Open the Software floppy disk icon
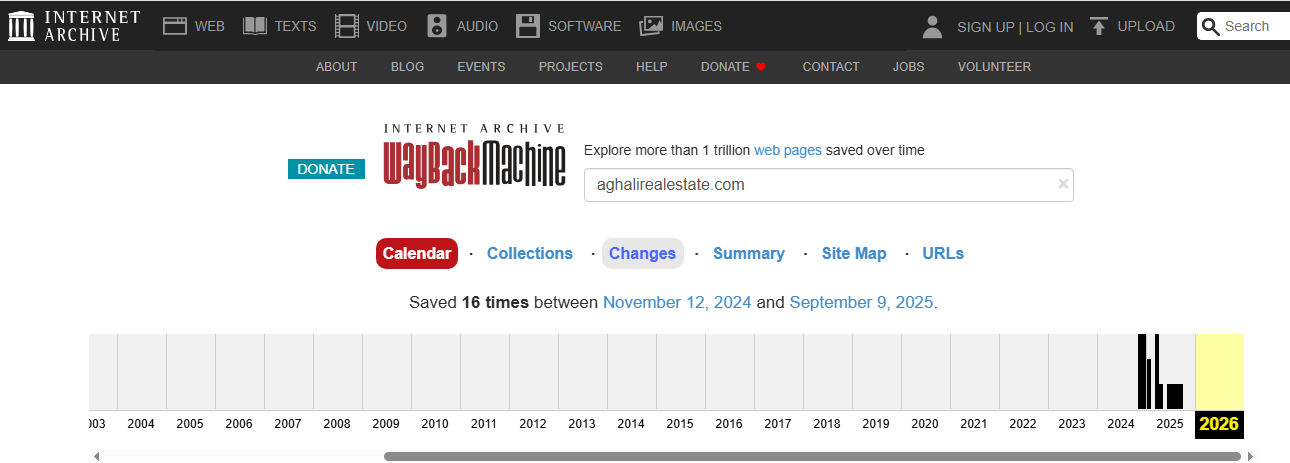The width and height of the screenshot is (1290, 463). pyautogui.click(x=528, y=26)
